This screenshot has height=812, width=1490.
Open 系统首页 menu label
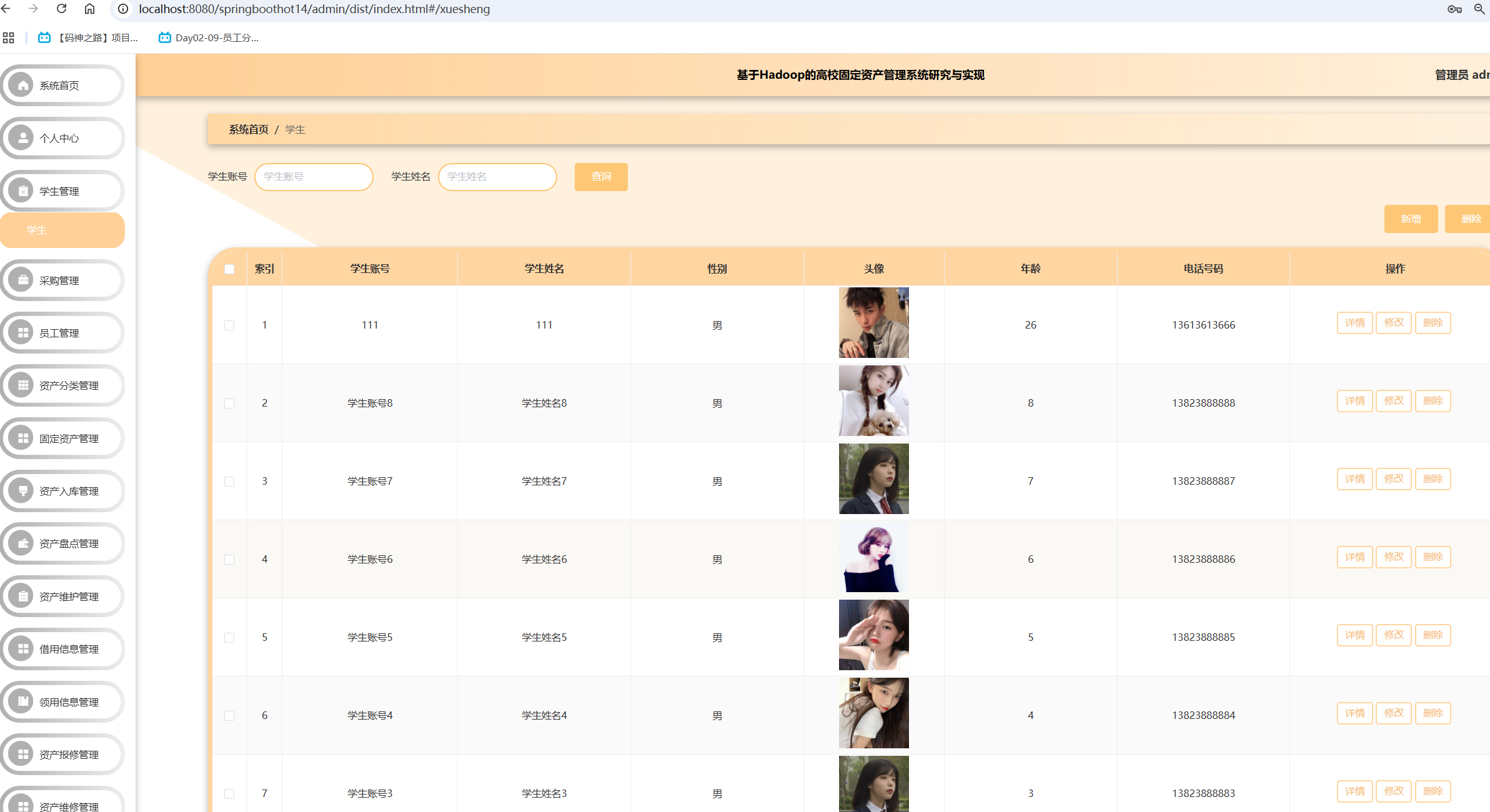click(59, 86)
